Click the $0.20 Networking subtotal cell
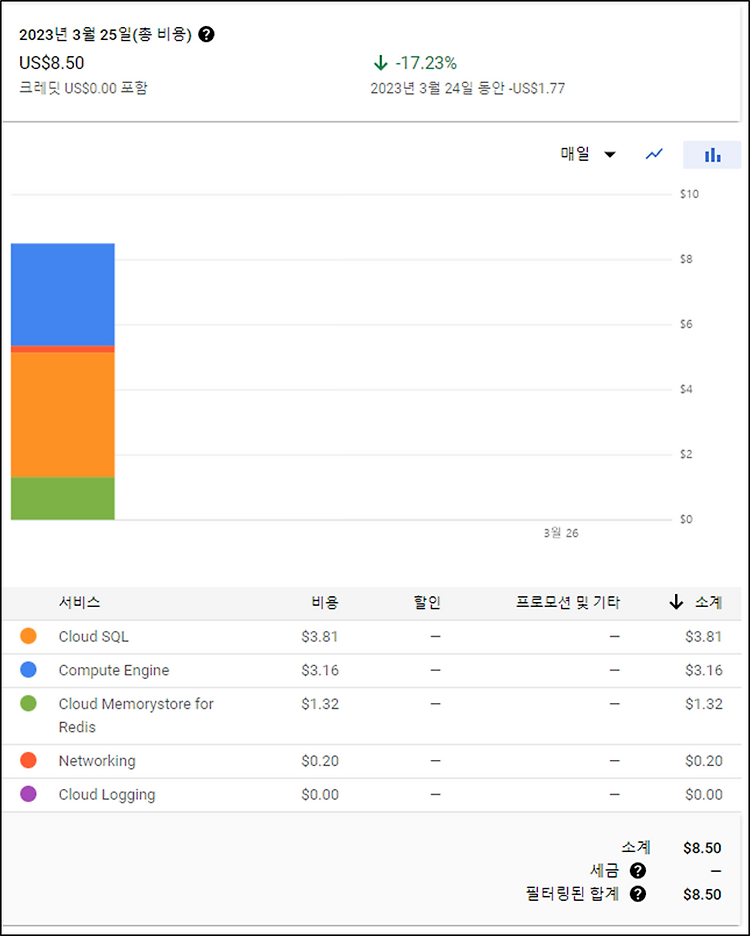The image size is (750, 936). click(x=704, y=761)
